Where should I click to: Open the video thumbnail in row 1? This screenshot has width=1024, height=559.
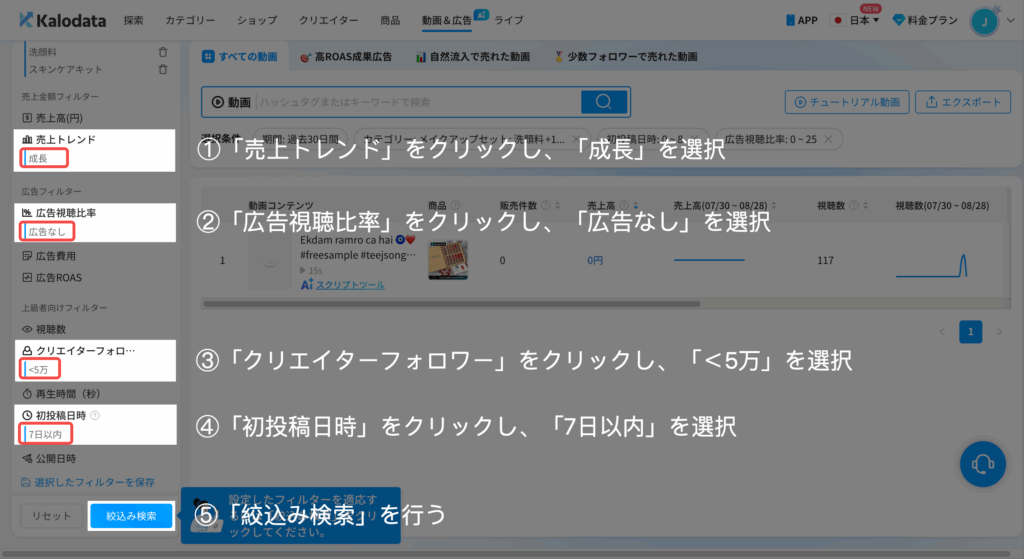point(270,261)
